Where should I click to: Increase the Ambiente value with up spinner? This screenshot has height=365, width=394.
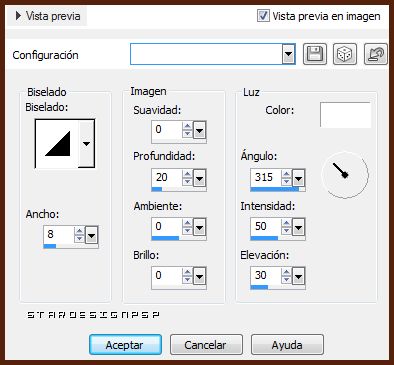pyautogui.click(x=187, y=224)
